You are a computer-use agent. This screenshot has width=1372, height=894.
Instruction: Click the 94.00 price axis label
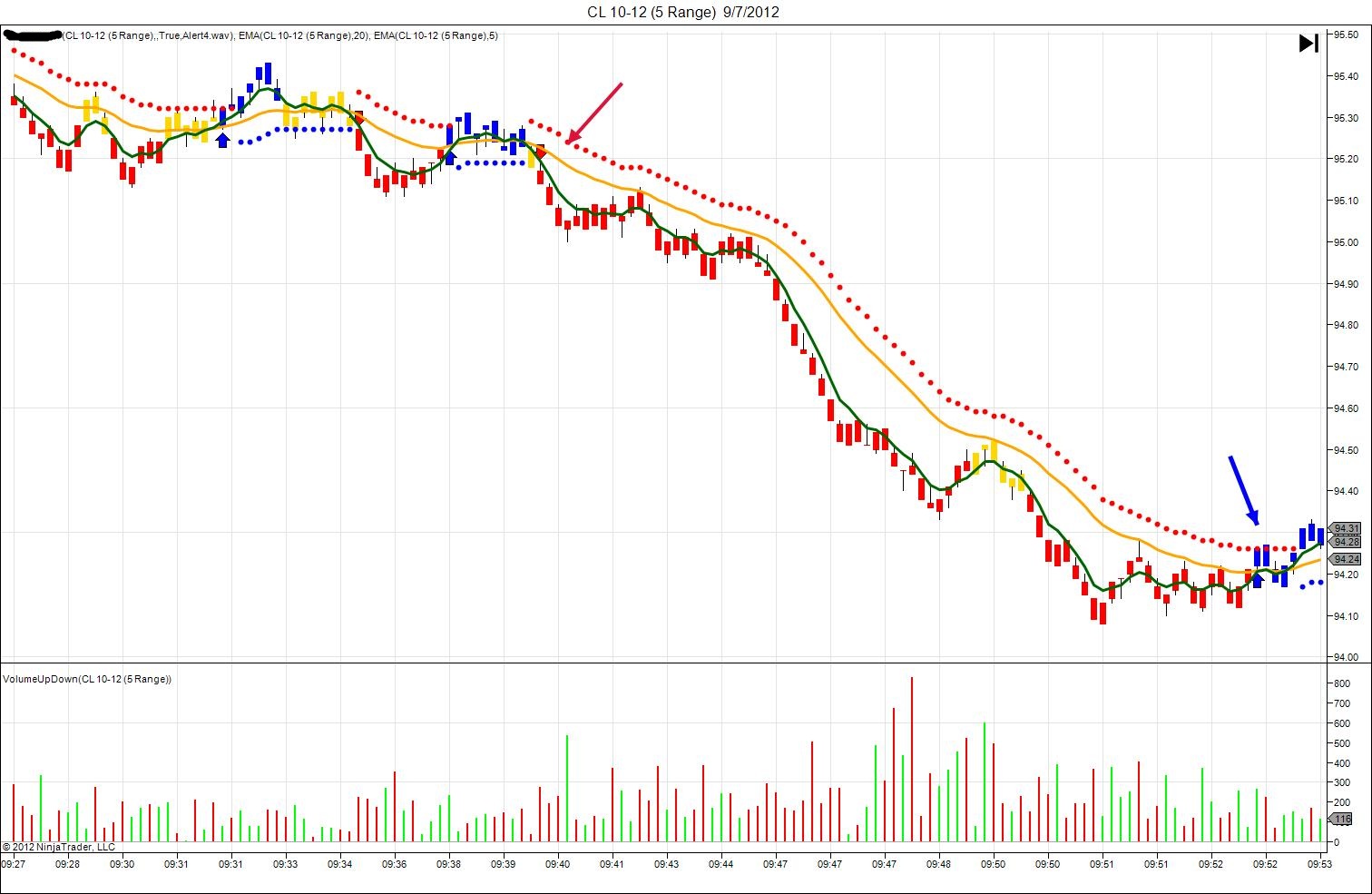[1346, 657]
